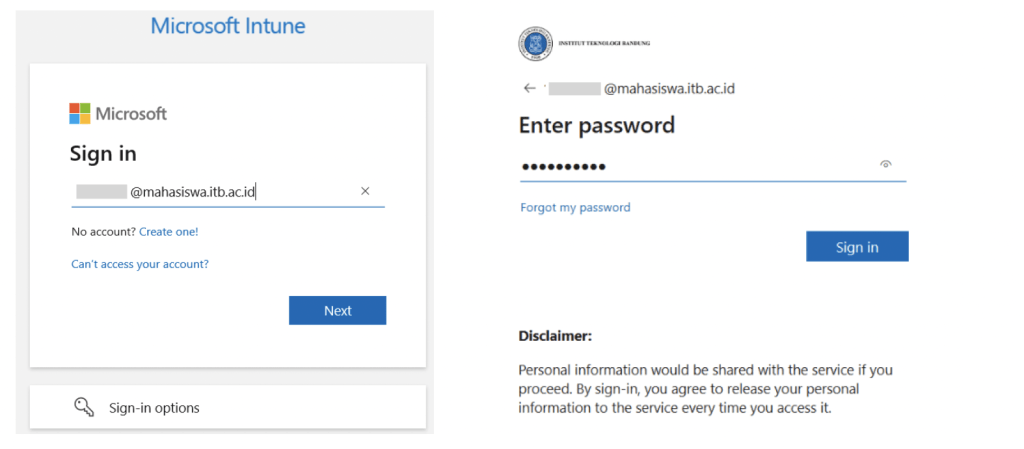
Task: Focus the email sign-in input field
Action: pos(228,192)
